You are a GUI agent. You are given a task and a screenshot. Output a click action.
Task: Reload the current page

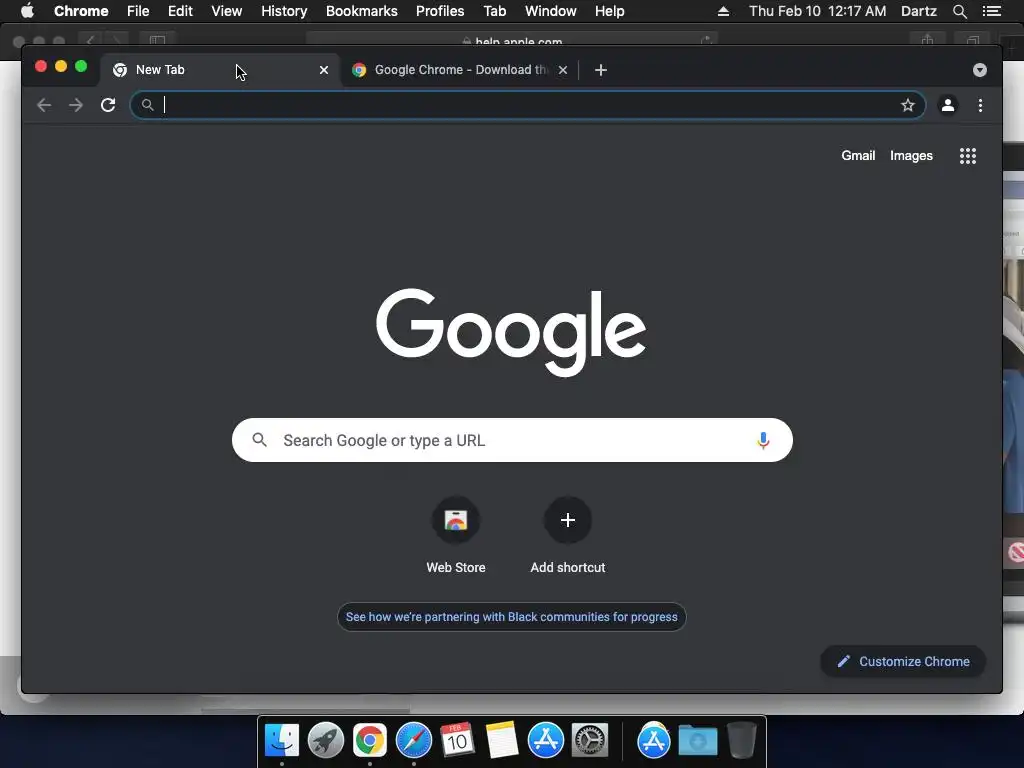[x=108, y=105]
